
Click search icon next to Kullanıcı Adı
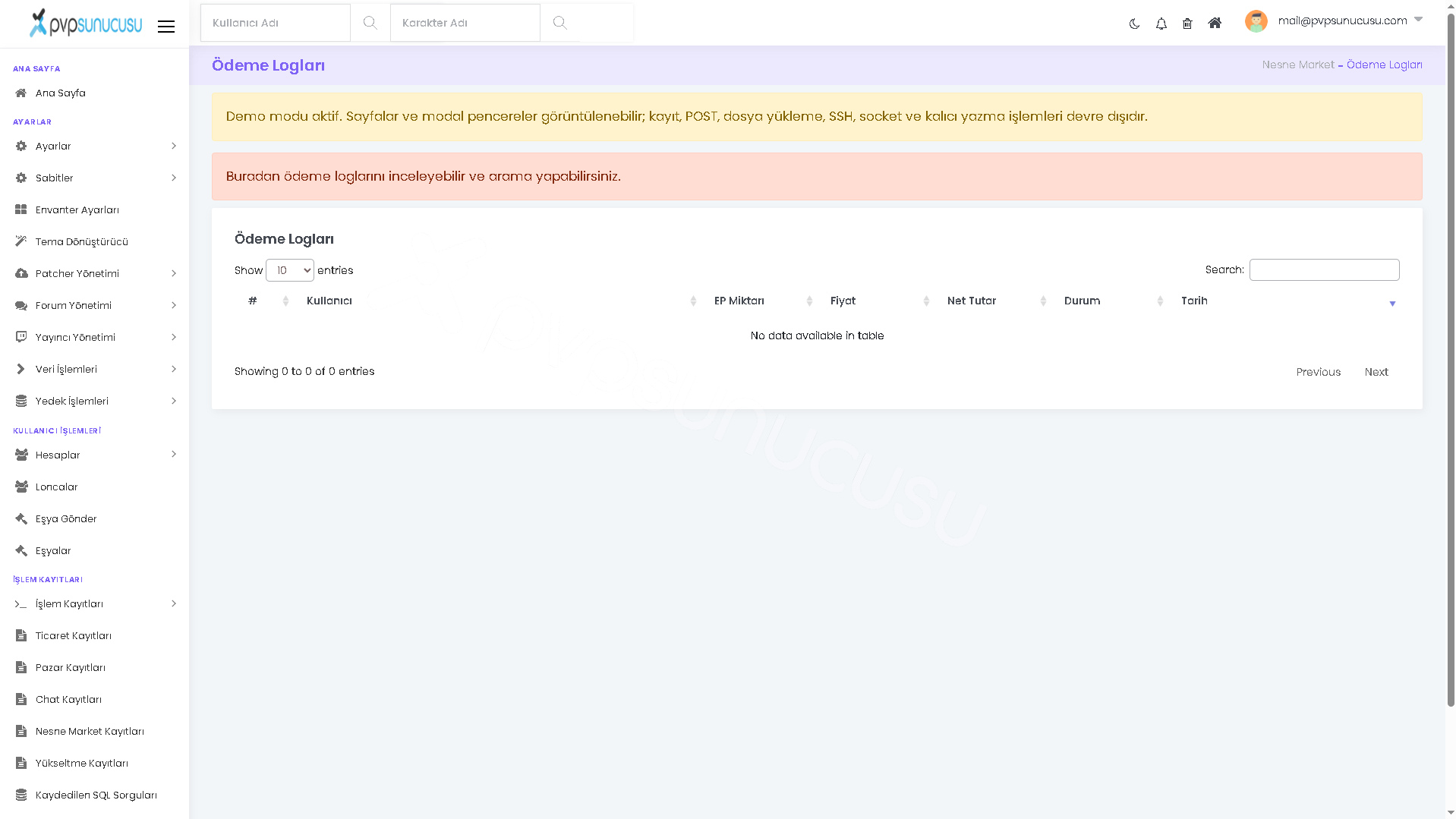(370, 23)
